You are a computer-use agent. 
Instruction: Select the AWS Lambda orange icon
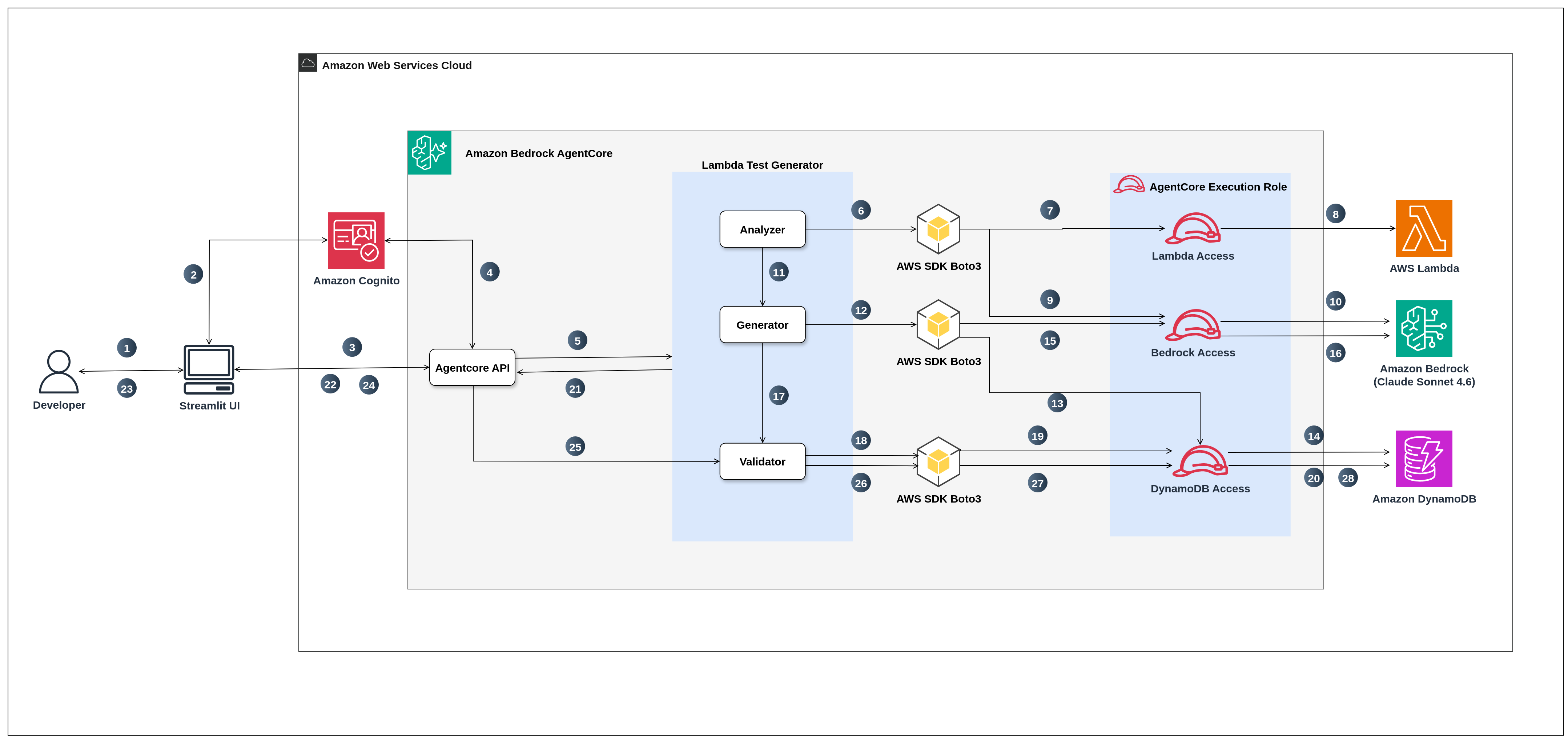point(1424,228)
